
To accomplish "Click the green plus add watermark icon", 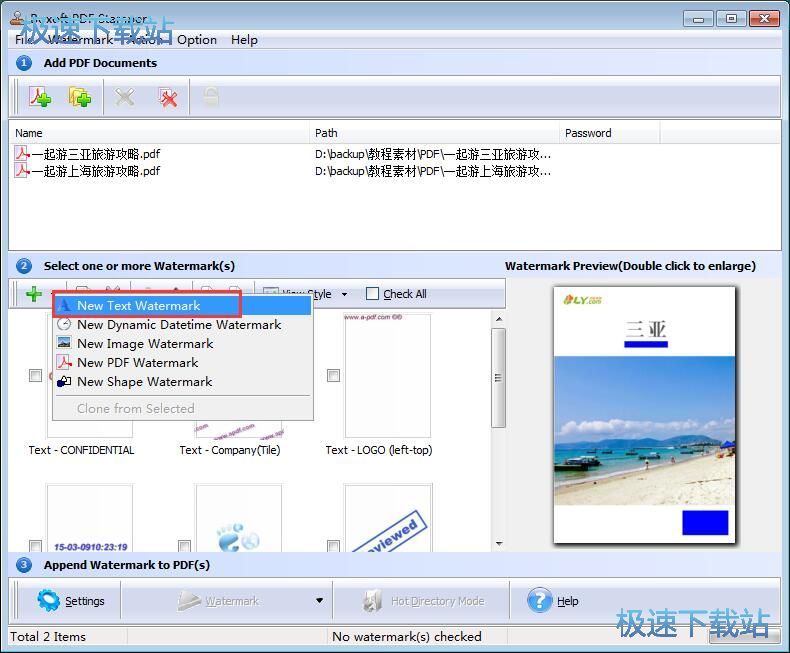I will tap(34, 294).
